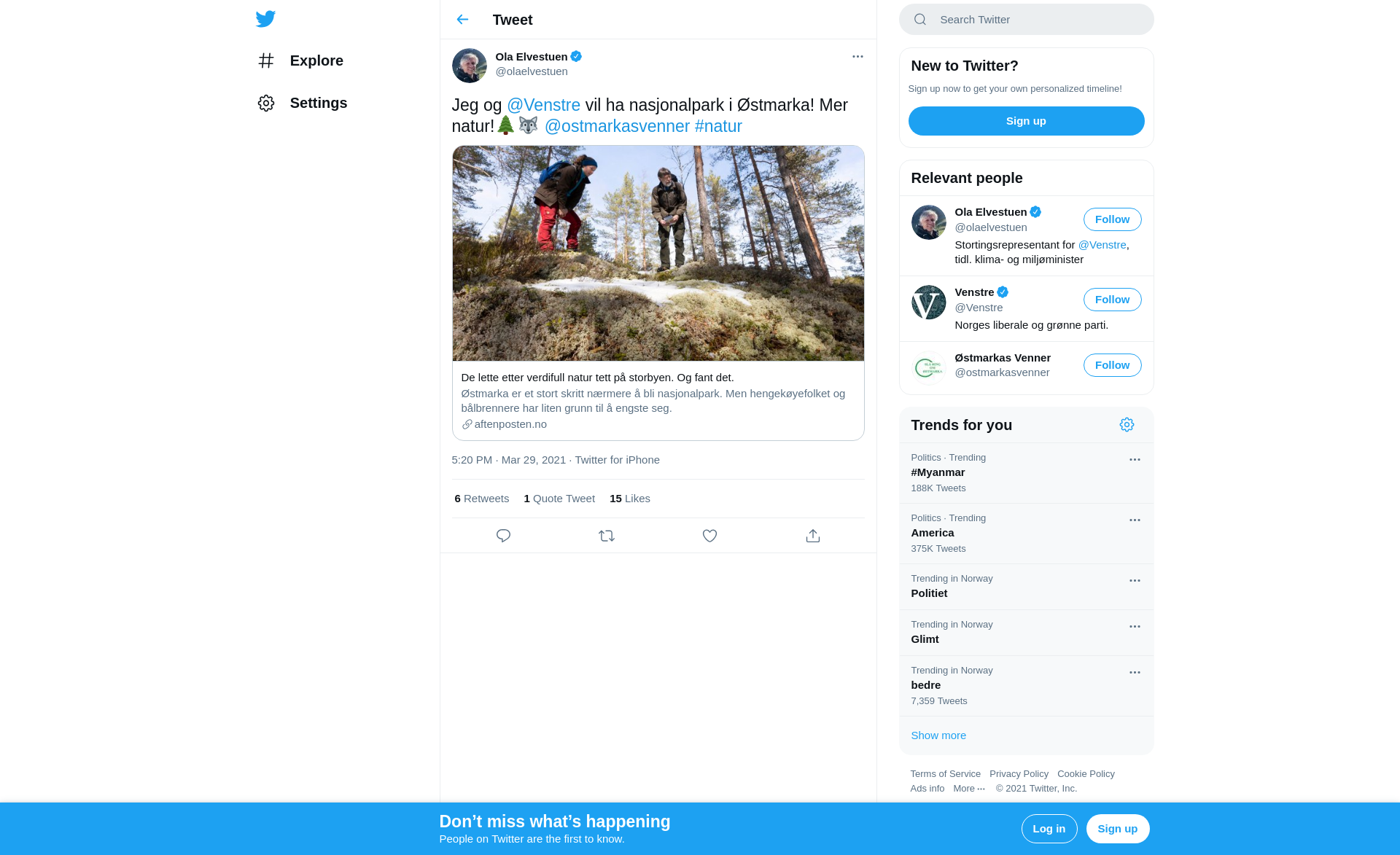Open the Politiet trend
Image resolution: width=1400 pixels, height=855 pixels.
click(x=1026, y=587)
